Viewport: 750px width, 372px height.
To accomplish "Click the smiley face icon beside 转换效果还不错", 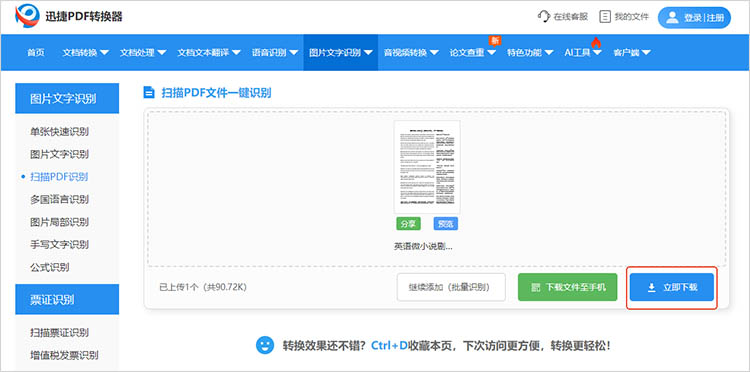I will coord(265,345).
